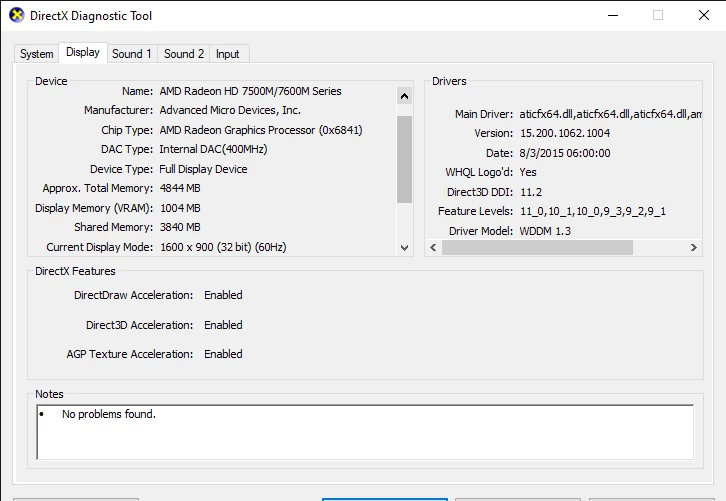Screen dimensions: 726x501
Task: Click Direct3D DDI value '11.2'
Action: click(531, 192)
